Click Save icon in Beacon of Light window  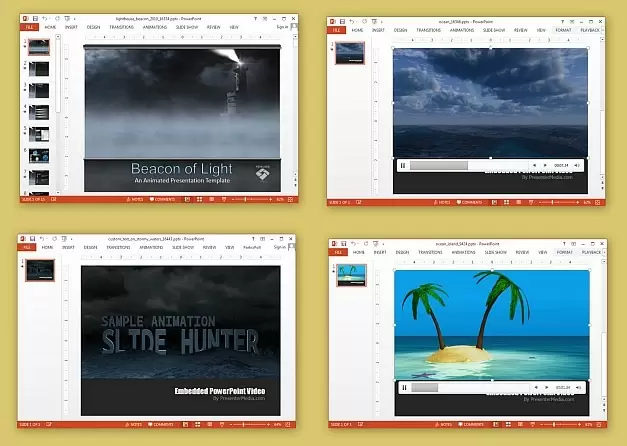tap(34, 19)
